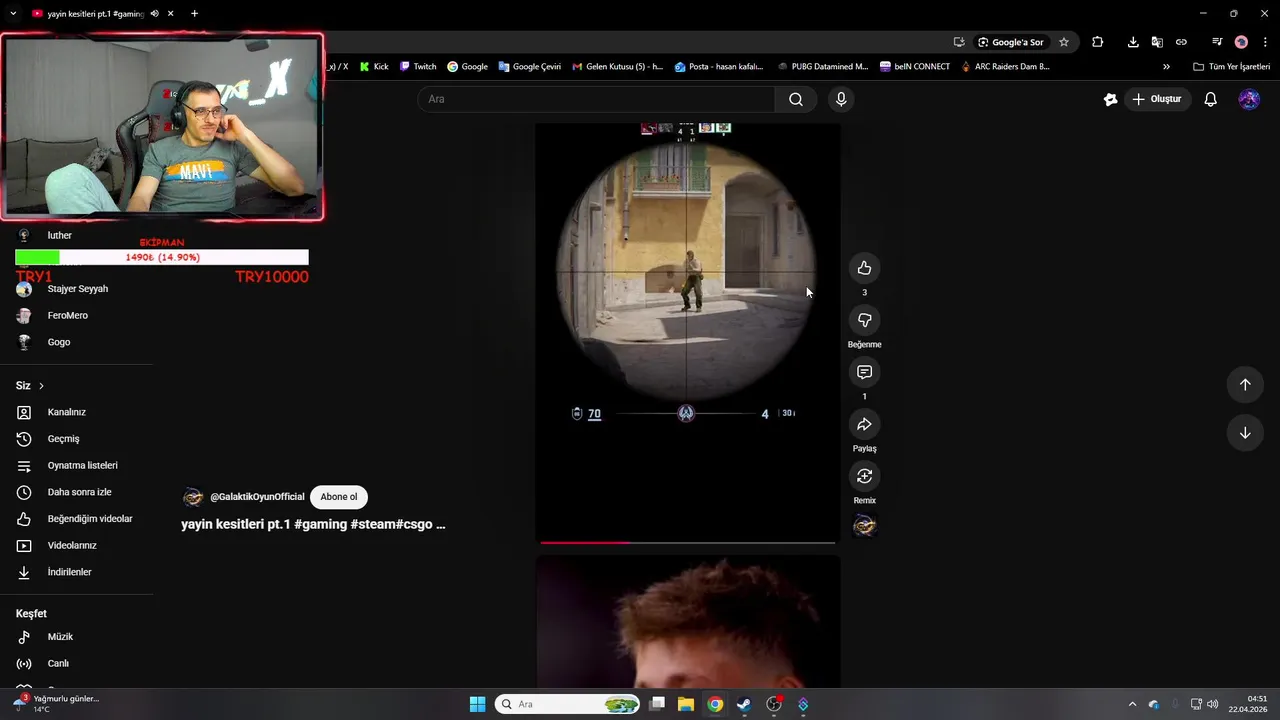Viewport: 1280px width, 720px height.
Task: Open File Explorer from the taskbar
Action: pyautogui.click(x=686, y=704)
